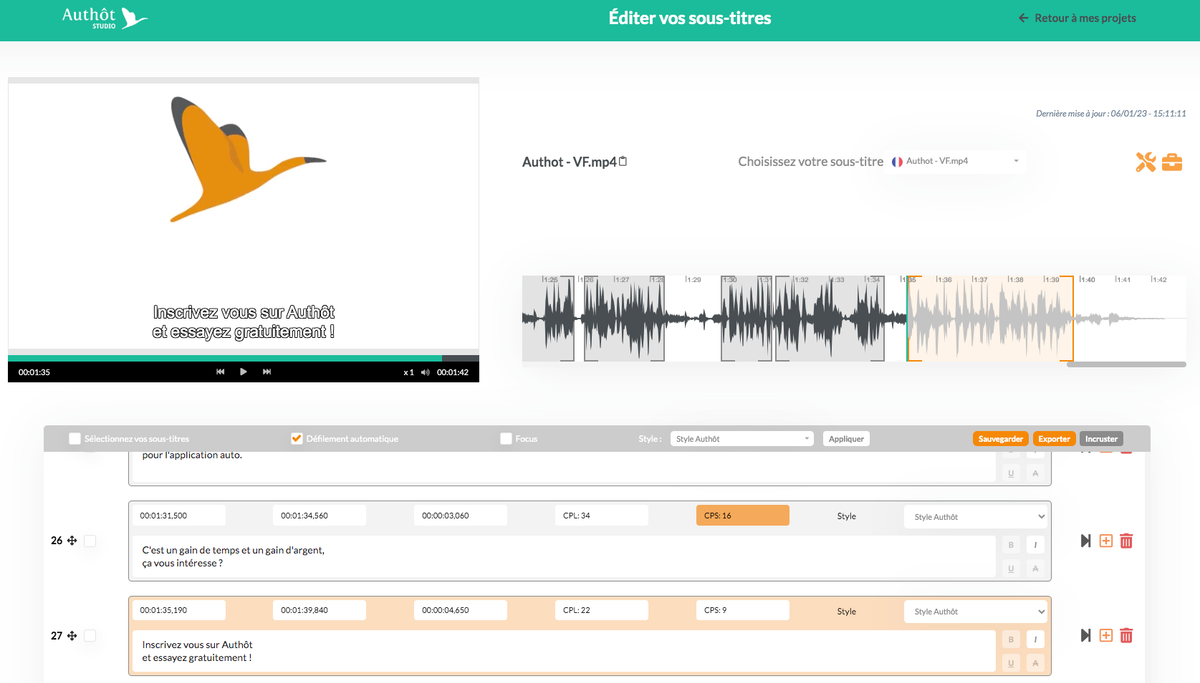This screenshot has width=1200, height=683.
Task: Play from subtitle 26 using the skip icon
Action: tap(1086, 541)
